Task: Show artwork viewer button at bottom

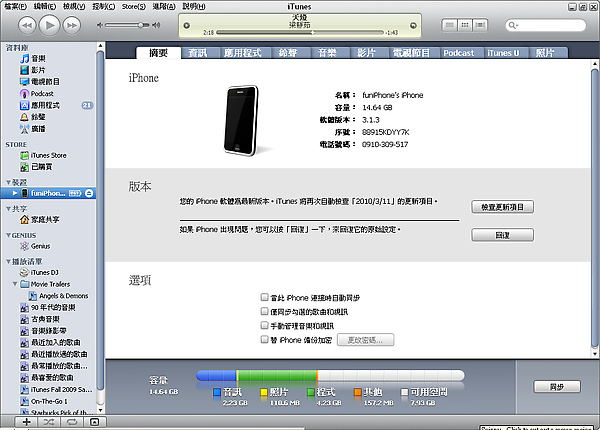Action: coord(95,422)
